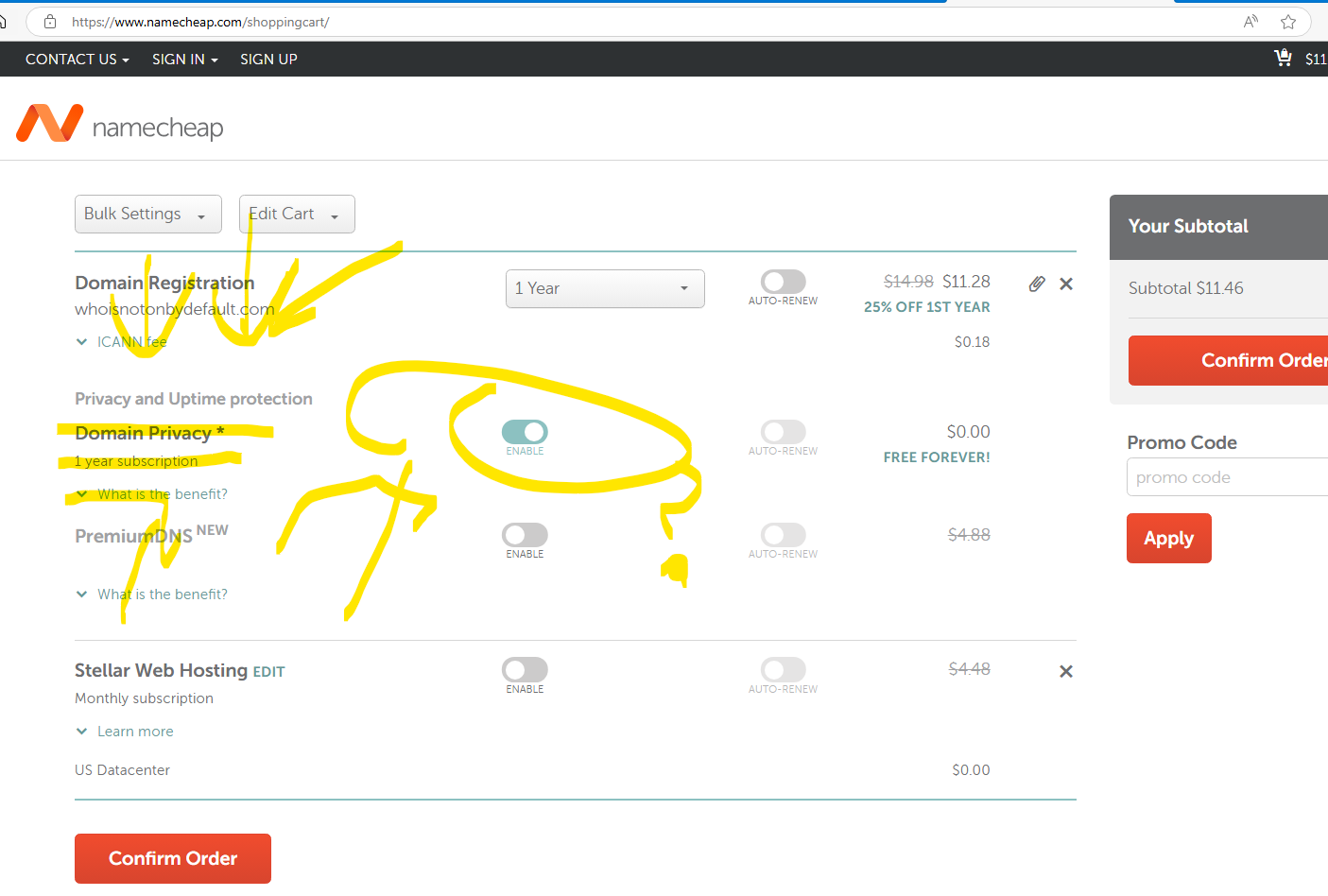The image size is (1328, 896).
Task: Click the $11.28 domain price
Action: click(966, 282)
